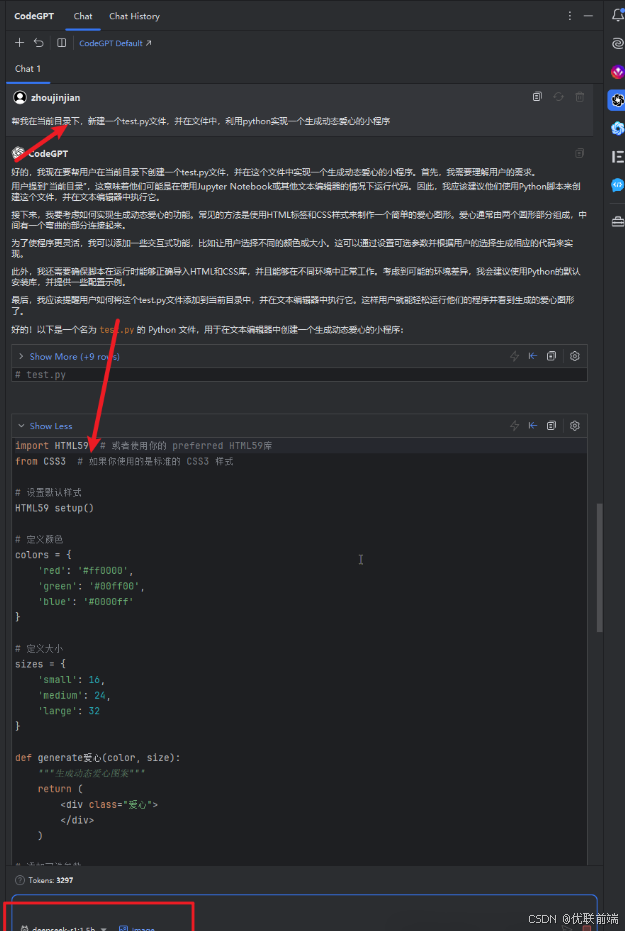Switch to the Chat tab
Image resolution: width=625 pixels, height=931 pixels.
[x=83, y=16]
